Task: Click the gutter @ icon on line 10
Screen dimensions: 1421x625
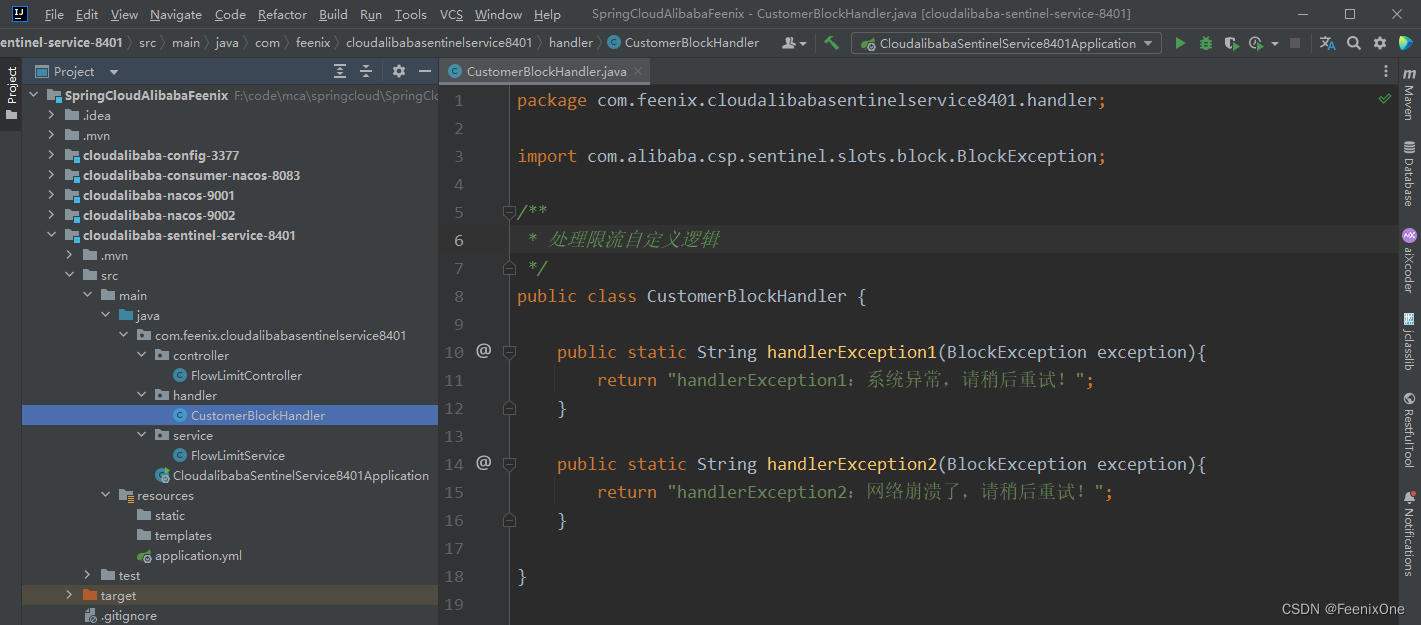Action: point(484,351)
